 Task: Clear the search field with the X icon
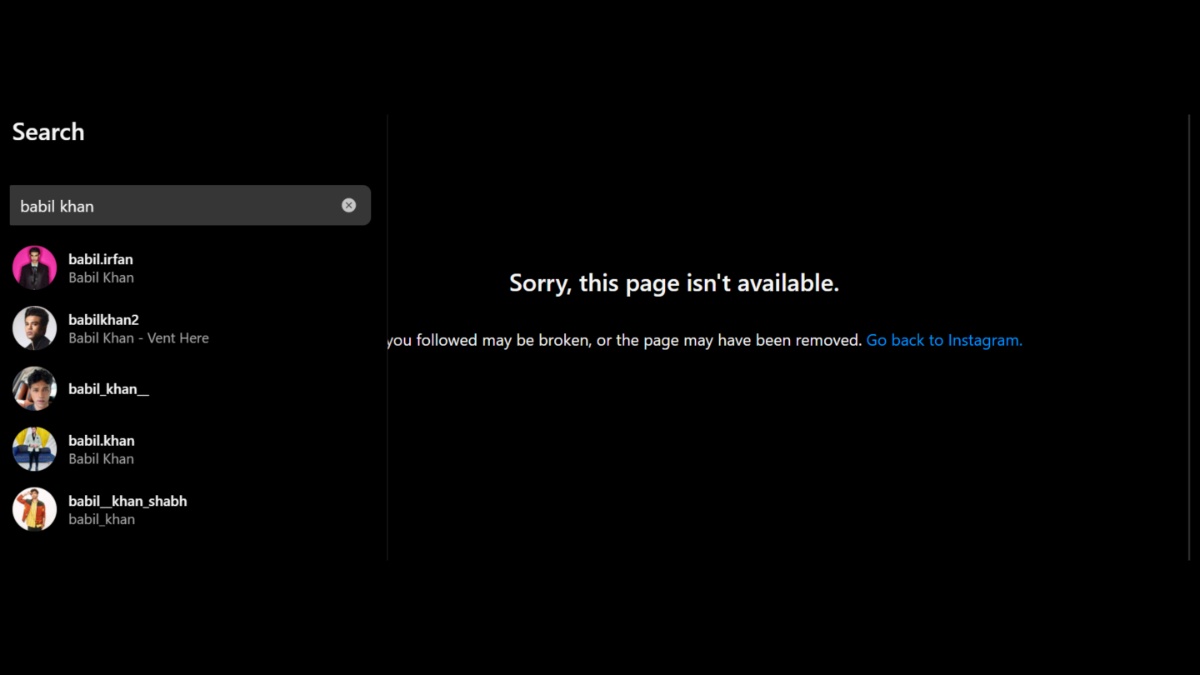tap(348, 205)
